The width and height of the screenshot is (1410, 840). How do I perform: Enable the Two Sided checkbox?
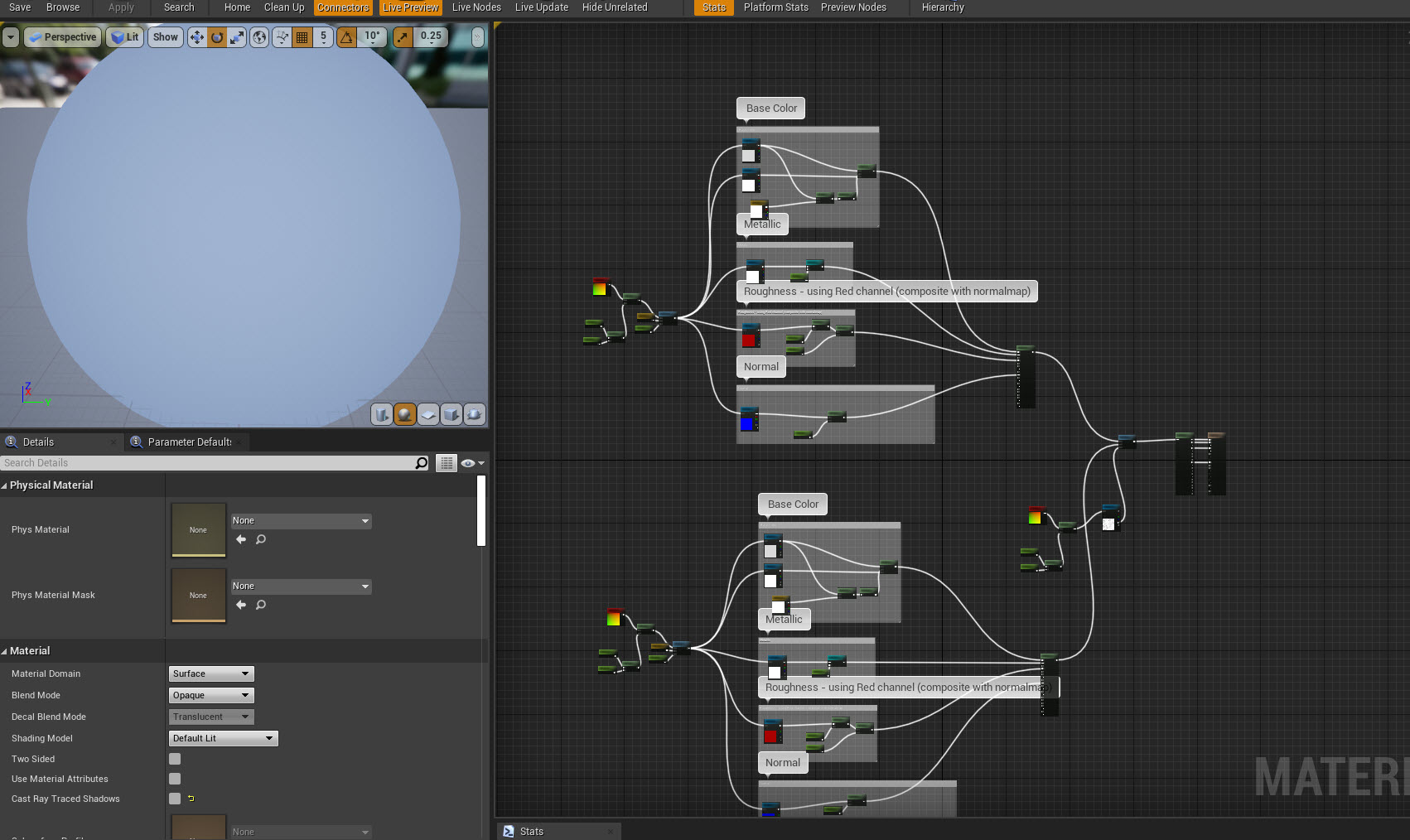pos(175,759)
